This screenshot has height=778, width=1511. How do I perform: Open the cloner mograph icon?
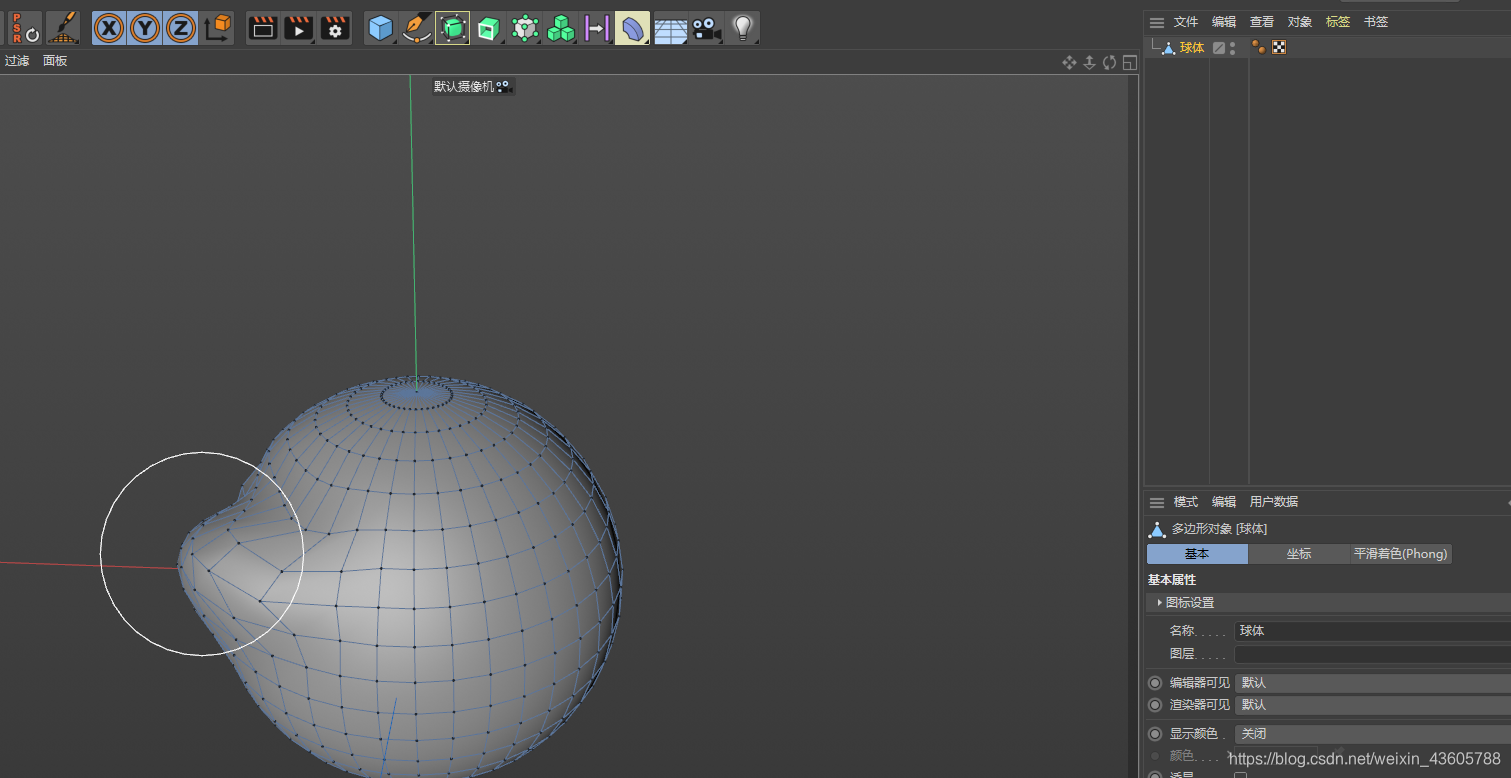pyautogui.click(x=525, y=28)
